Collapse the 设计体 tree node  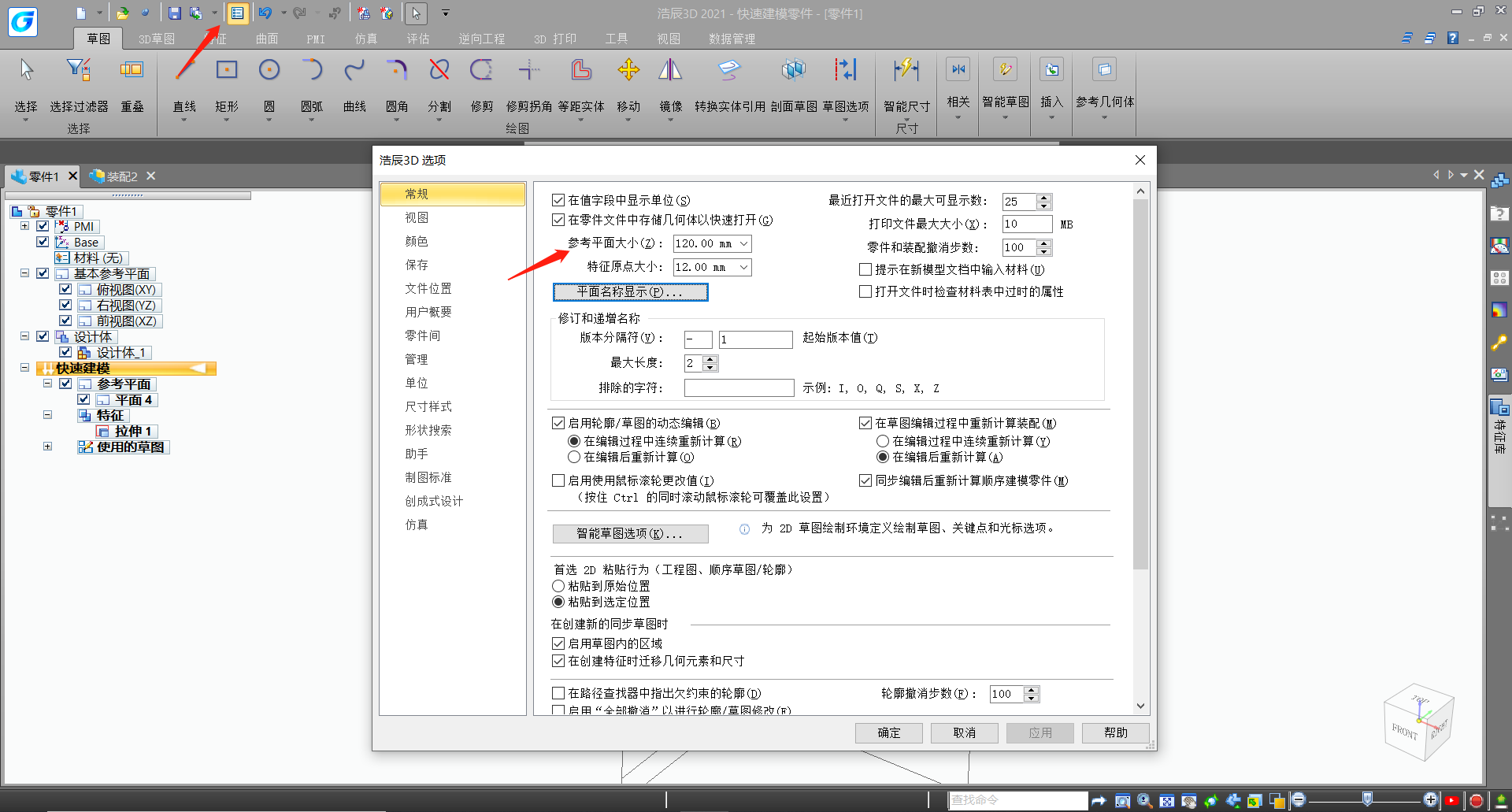point(24,336)
